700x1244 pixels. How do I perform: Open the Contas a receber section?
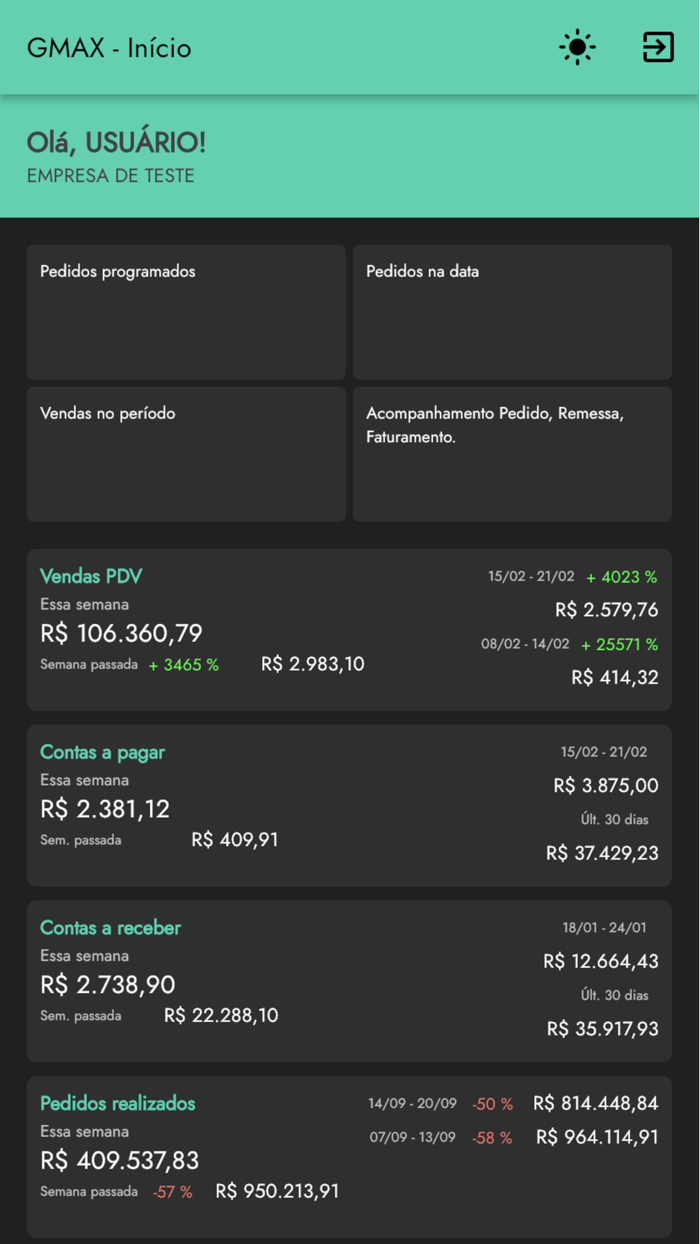(x=112, y=928)
